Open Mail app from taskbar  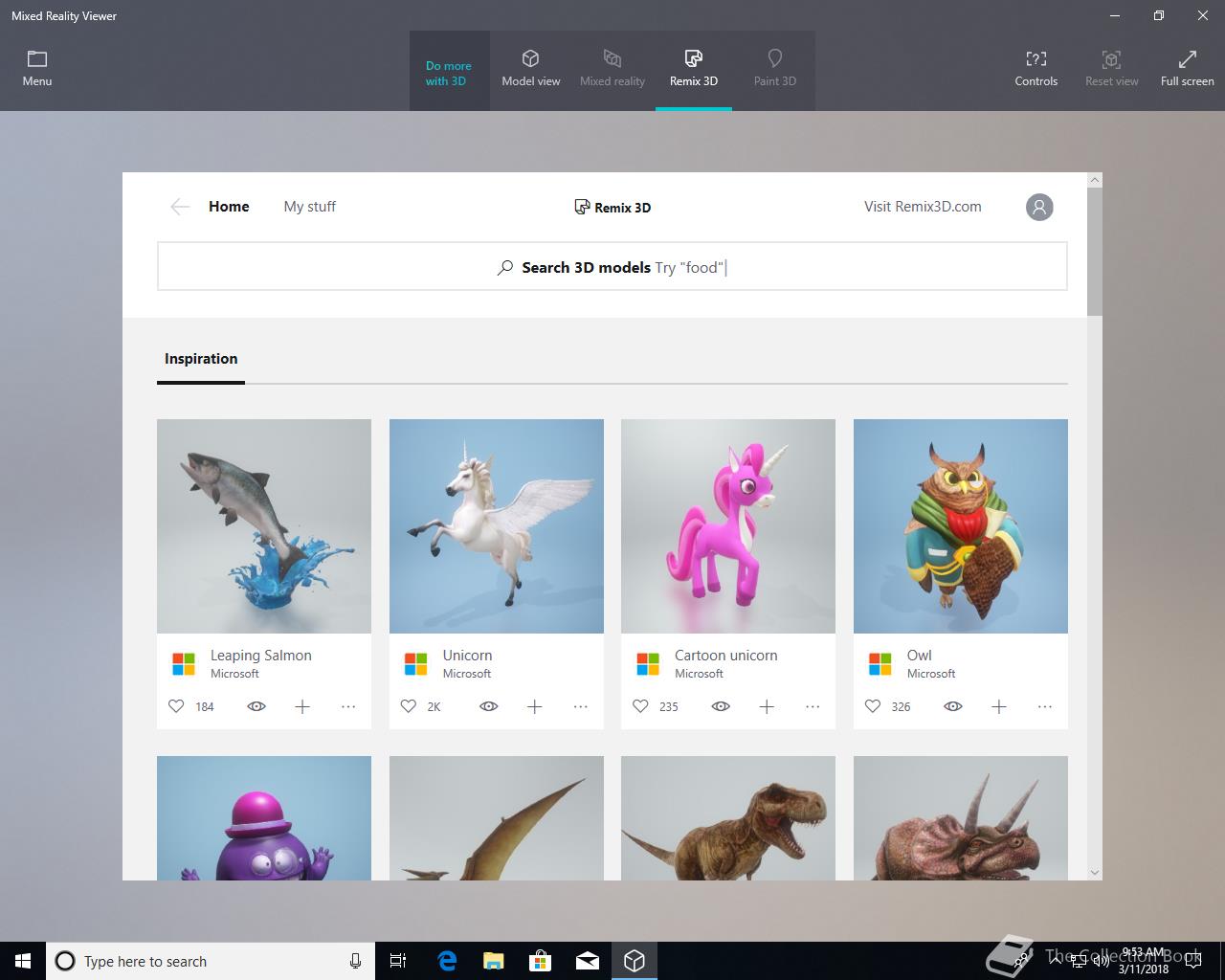[x=588, y=961]
